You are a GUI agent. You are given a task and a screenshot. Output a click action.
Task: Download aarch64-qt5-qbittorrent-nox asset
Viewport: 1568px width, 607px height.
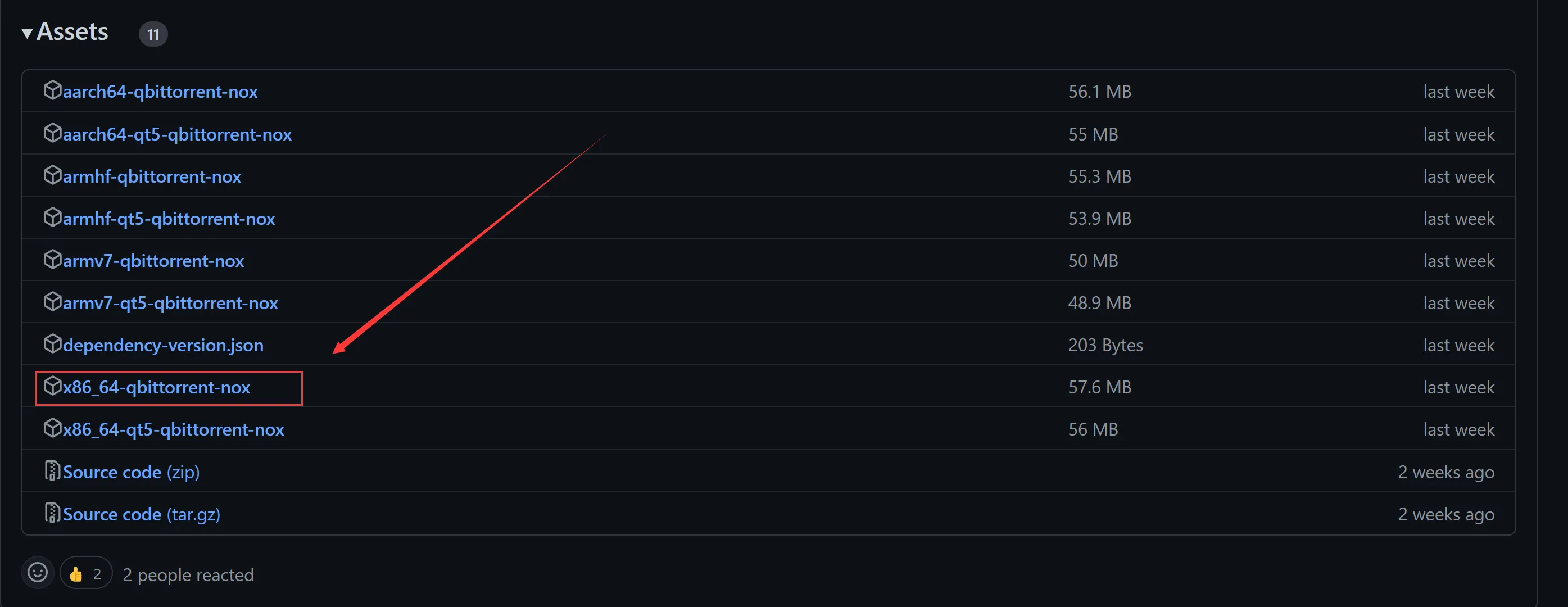177,134
